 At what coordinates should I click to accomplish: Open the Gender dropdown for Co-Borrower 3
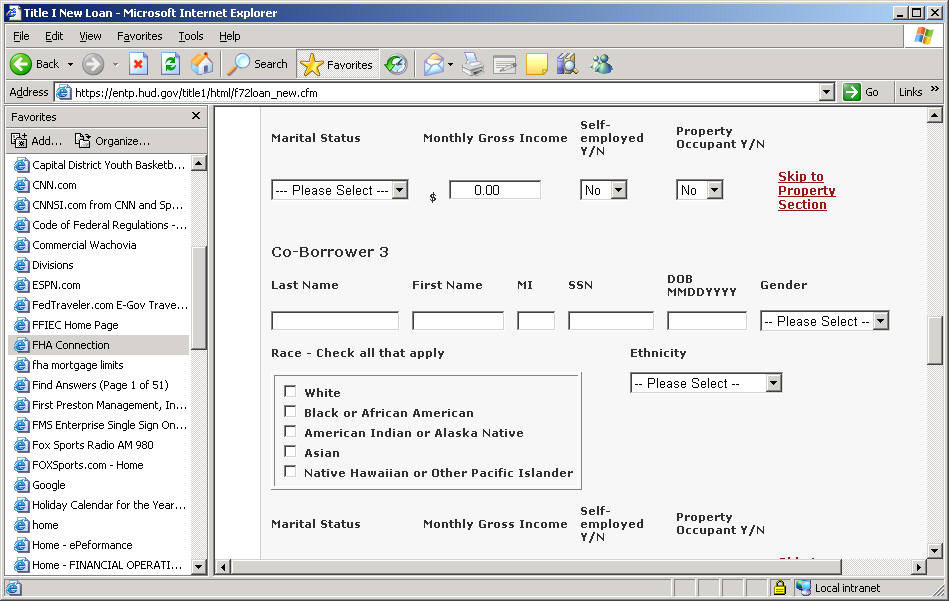click(x=824, y=321)
